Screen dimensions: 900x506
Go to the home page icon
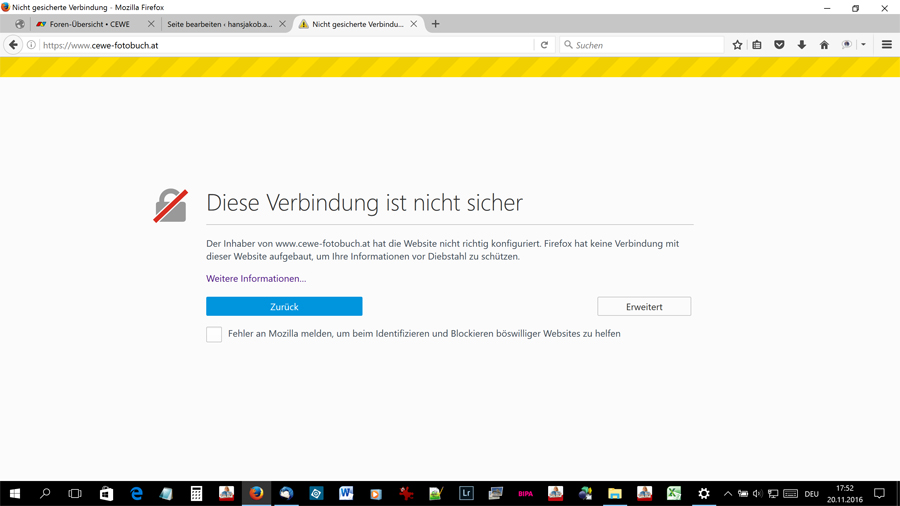click(824, 45)
